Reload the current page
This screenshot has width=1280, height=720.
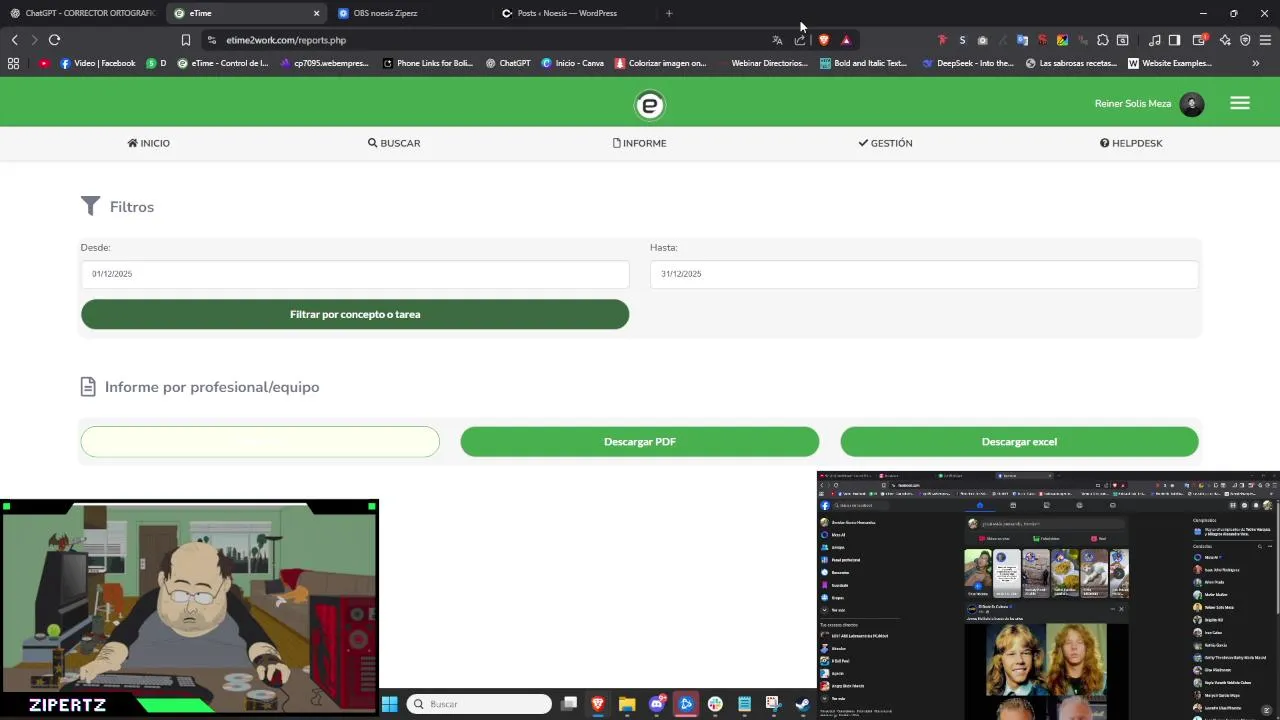coord(54,40)
